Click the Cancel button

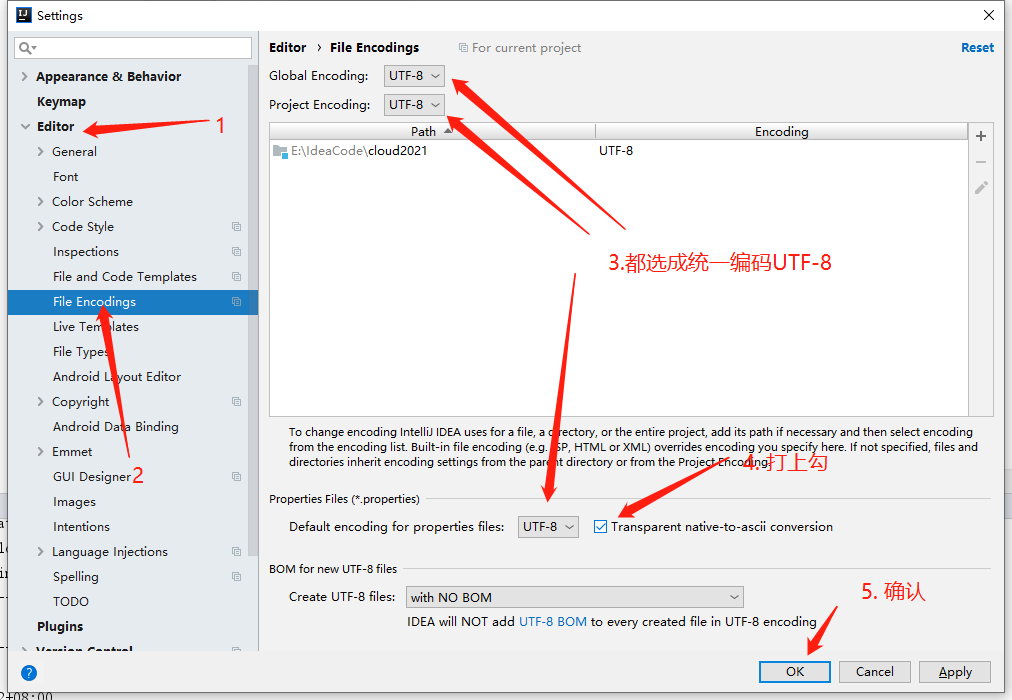875,672
